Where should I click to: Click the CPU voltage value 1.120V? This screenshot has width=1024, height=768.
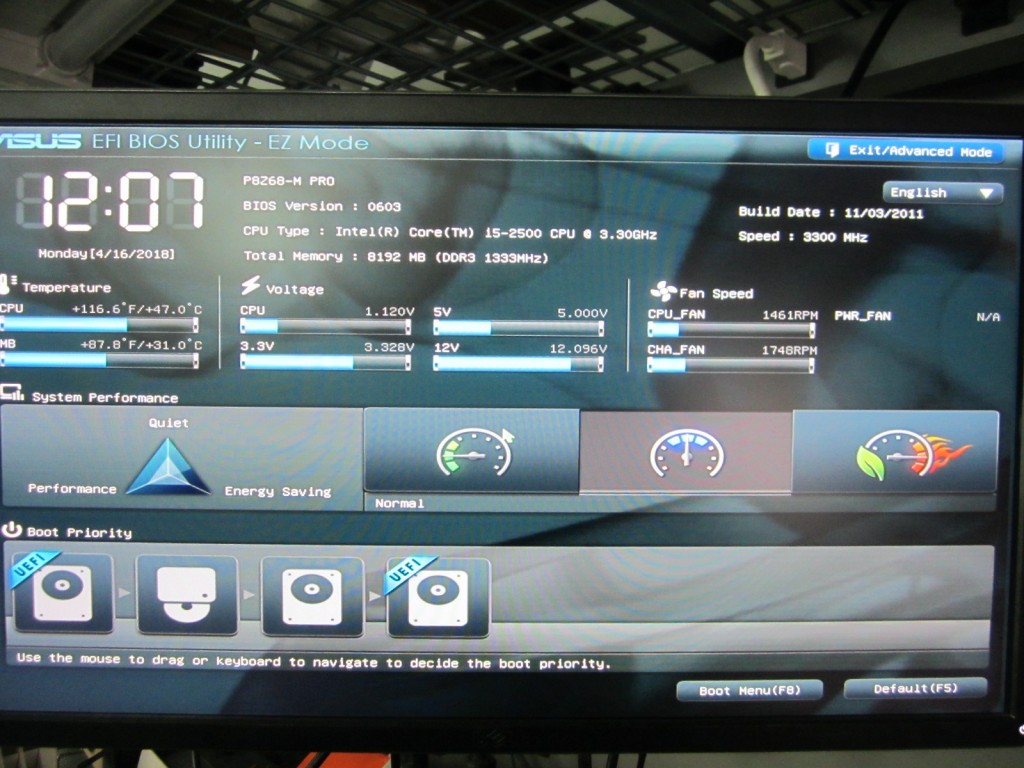tap(389, 312)
